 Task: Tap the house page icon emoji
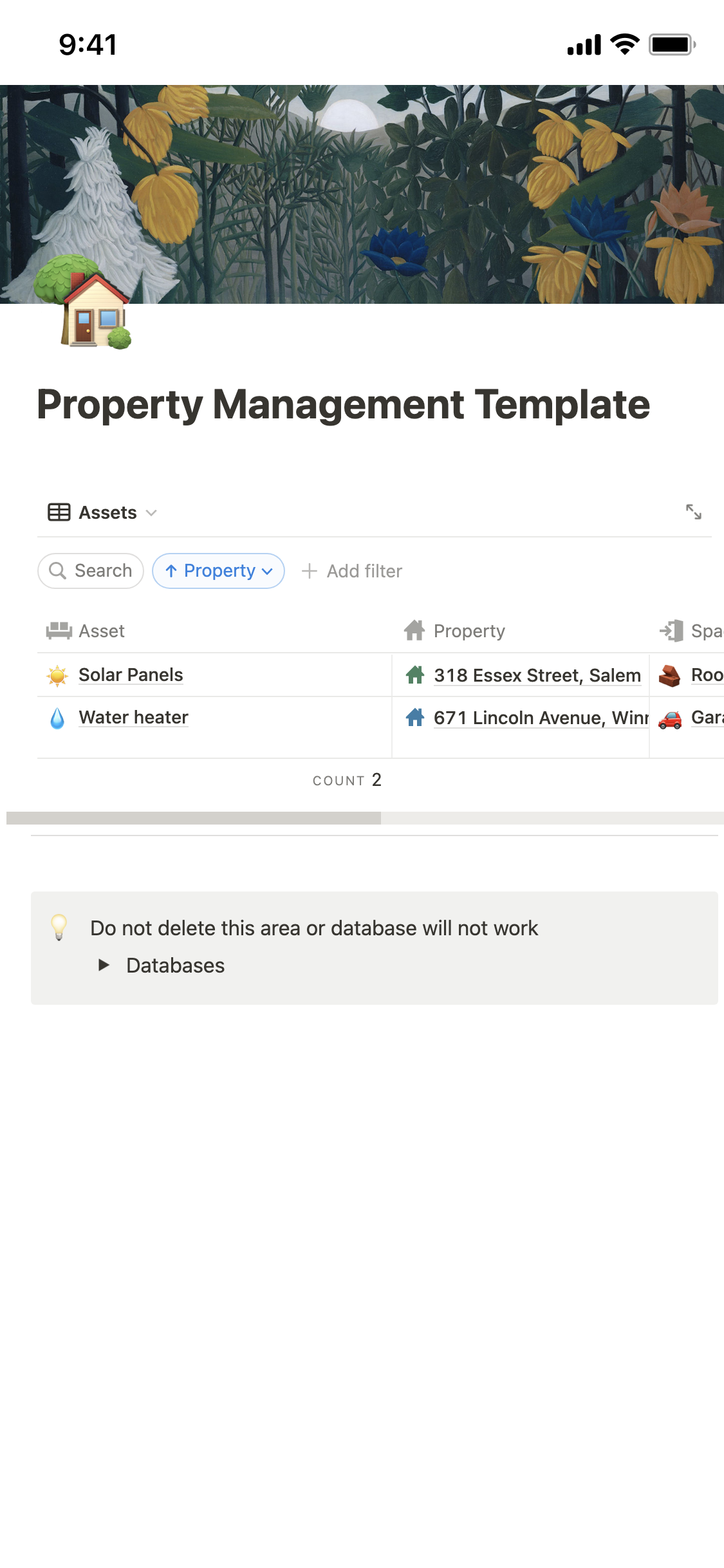(x=84, y=303)
